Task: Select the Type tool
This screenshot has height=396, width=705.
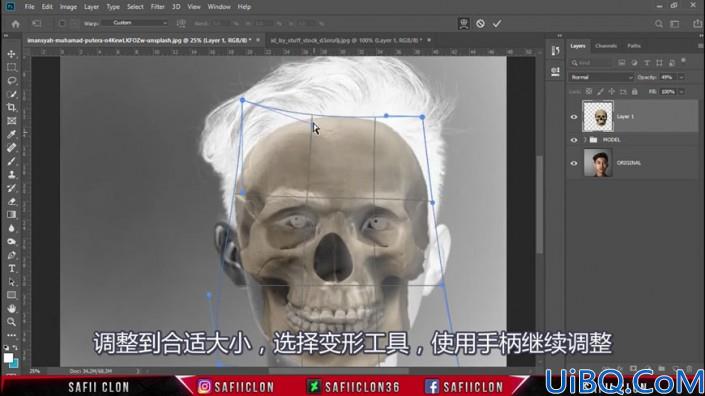Action: pos(12,268)
